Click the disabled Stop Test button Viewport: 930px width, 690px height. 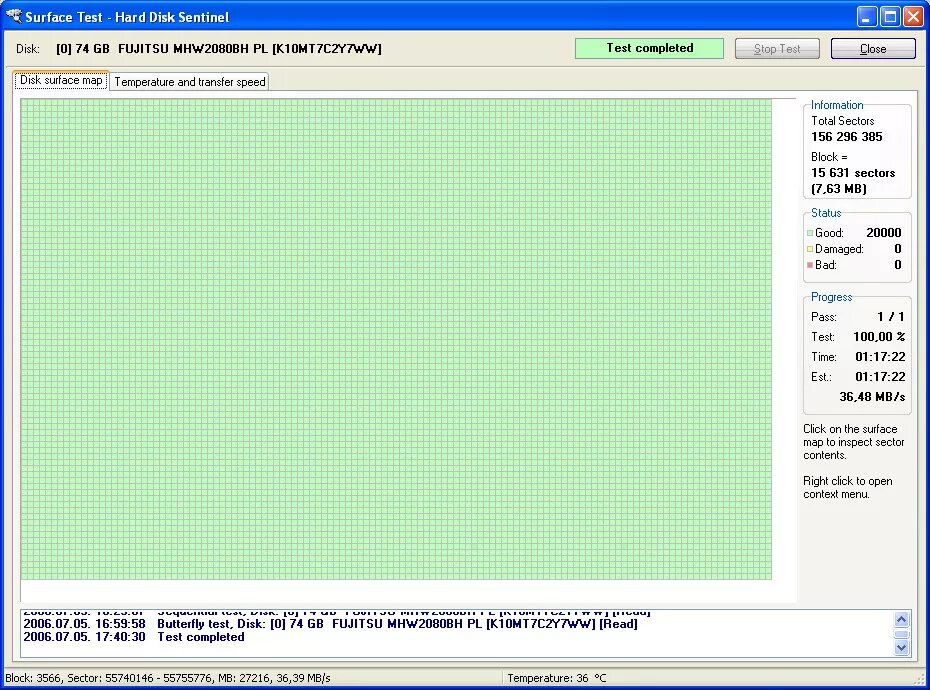pyautogui.click(x=777, y=48)
